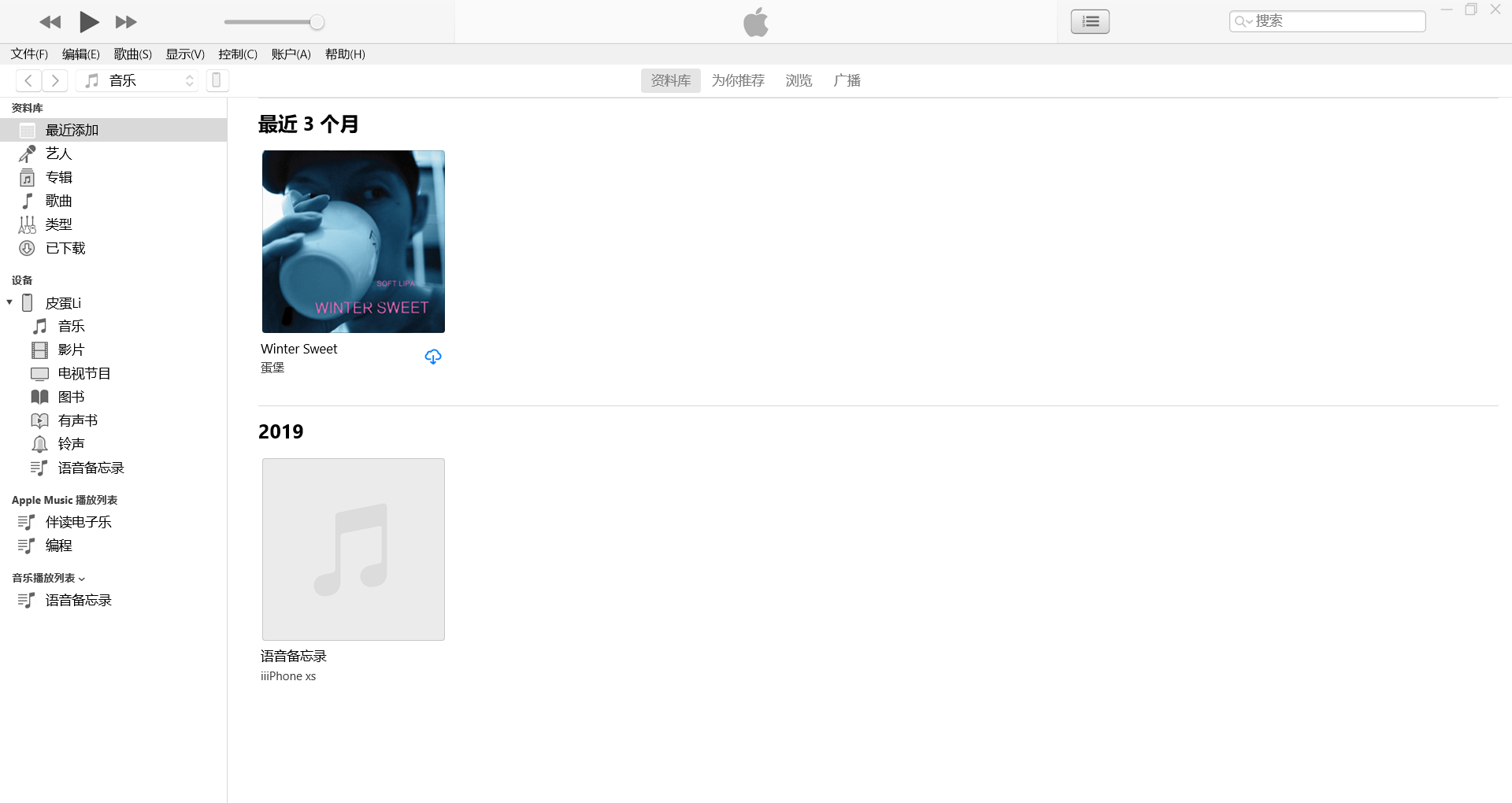Open the 账户(A) menu
The width and height of the screenshot is (1512, 803).
tap(291, 54)
